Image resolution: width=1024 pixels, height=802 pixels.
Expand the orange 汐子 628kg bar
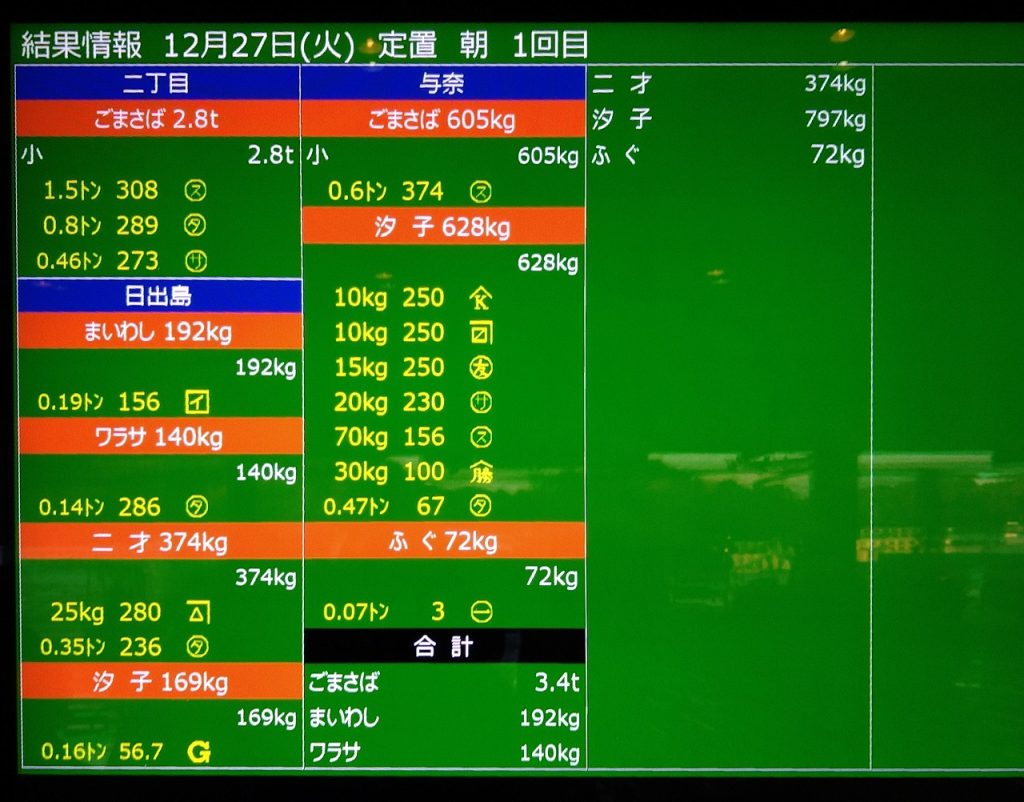click(441, 227)
